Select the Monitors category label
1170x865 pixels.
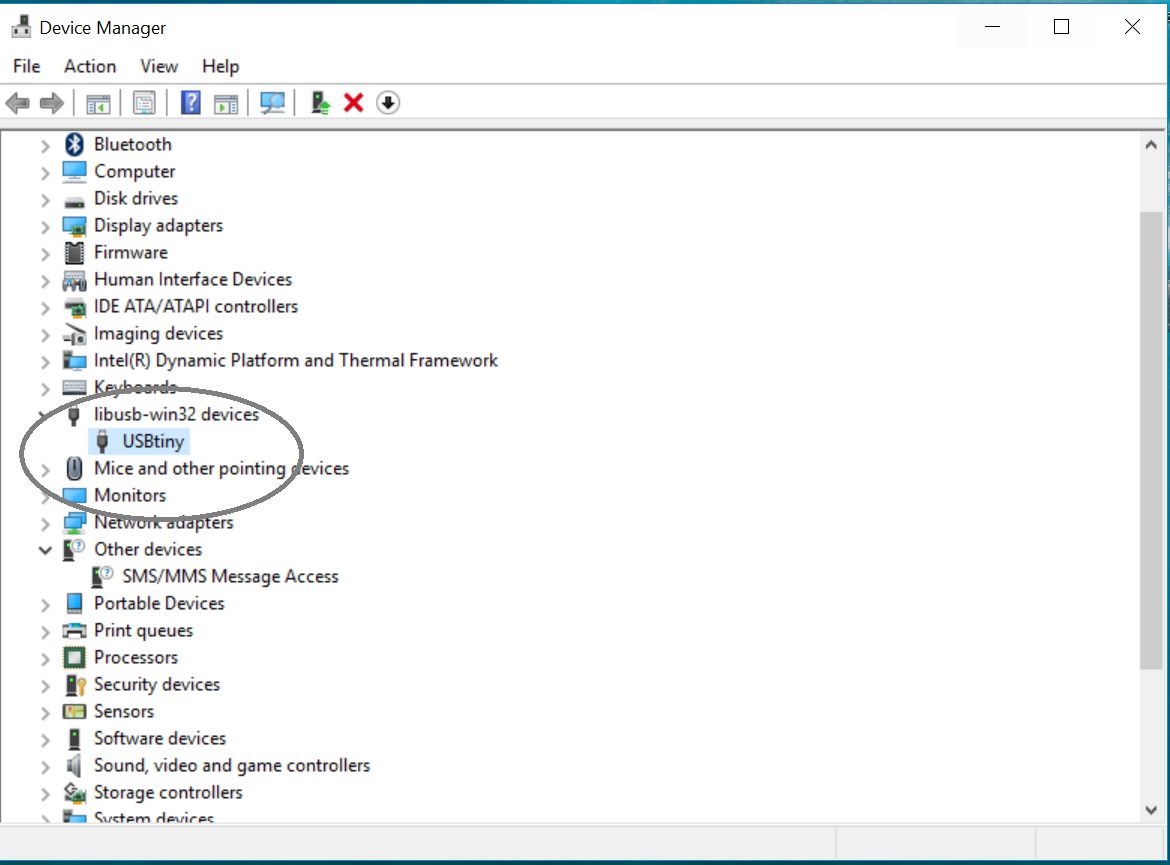(130, 496)
